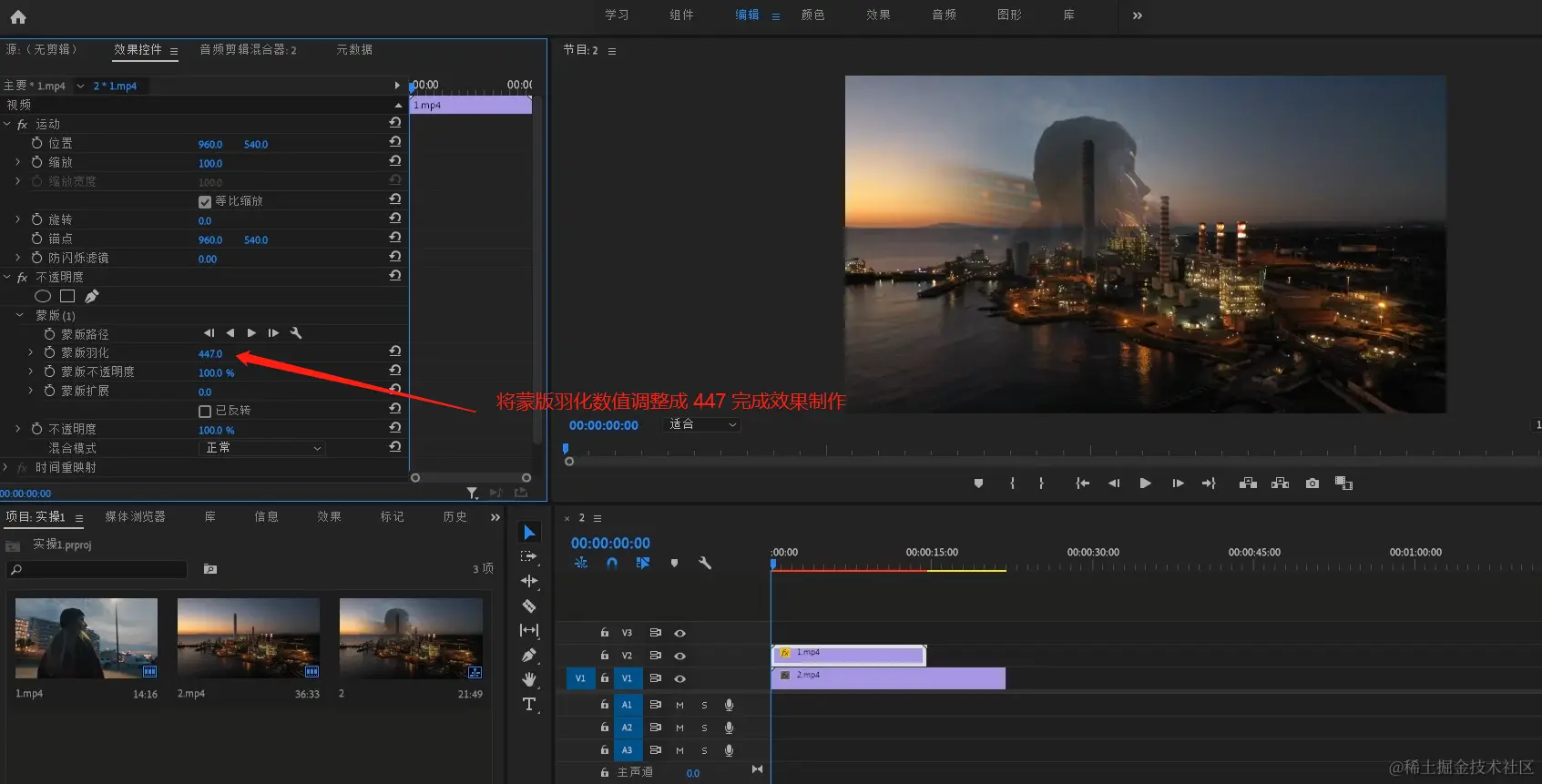
Task: Click the Home icon
Action: [x=18, y=16]
